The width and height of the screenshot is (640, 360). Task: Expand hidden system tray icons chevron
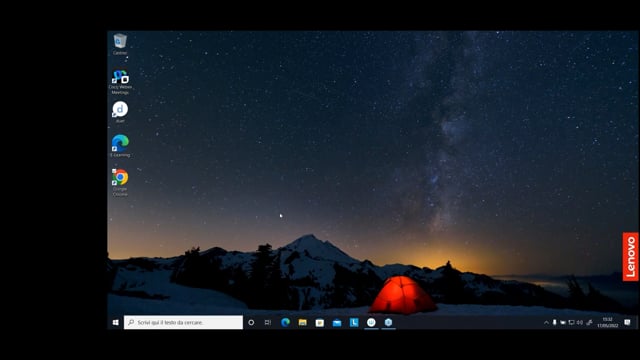[x=546, y=322]
